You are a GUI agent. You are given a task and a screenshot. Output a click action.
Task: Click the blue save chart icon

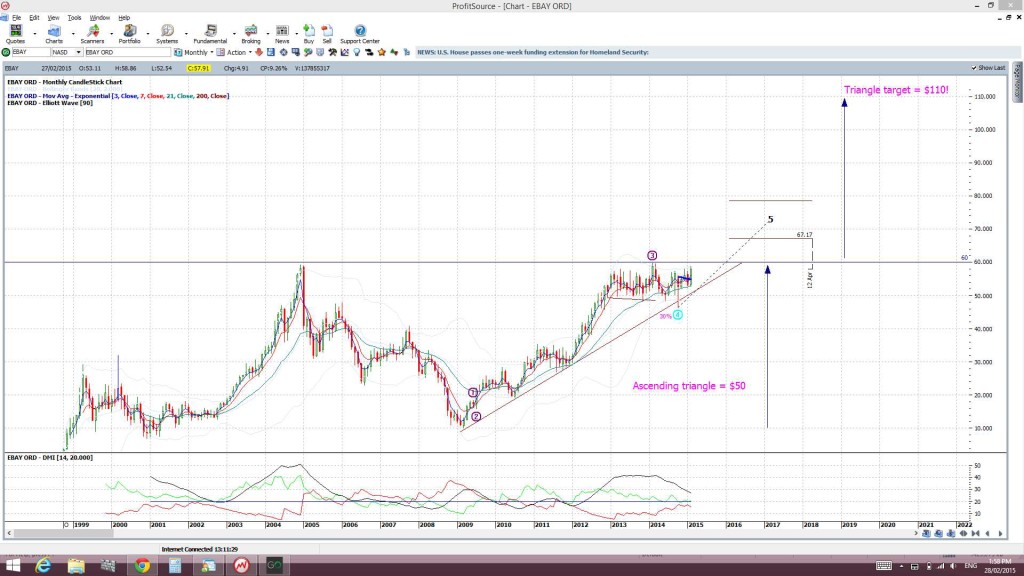[x=271, y=52]
